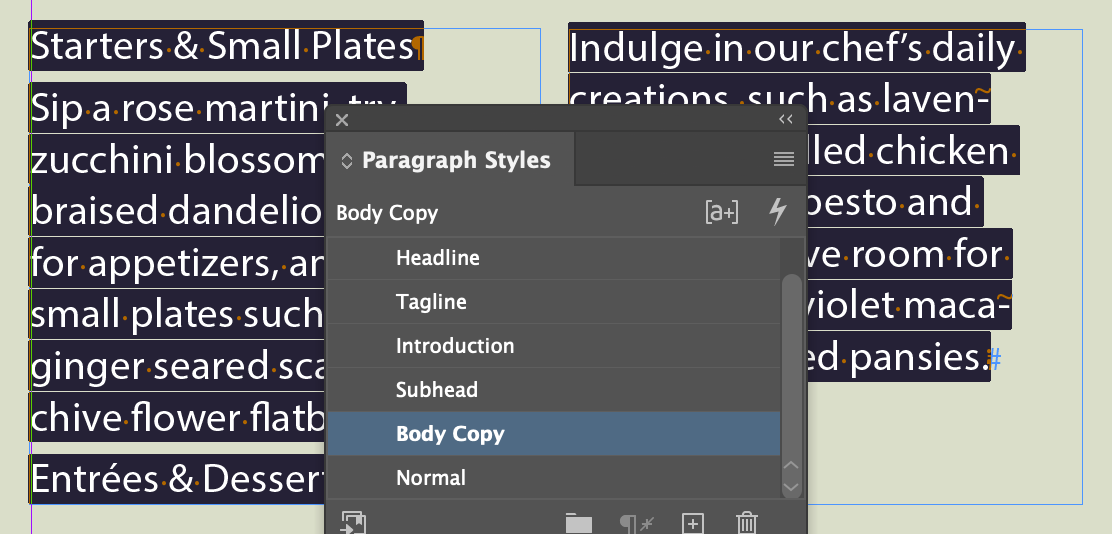Apply the Introduction paragraph style
1112x534 pixels.
click(x=553, y=346)
